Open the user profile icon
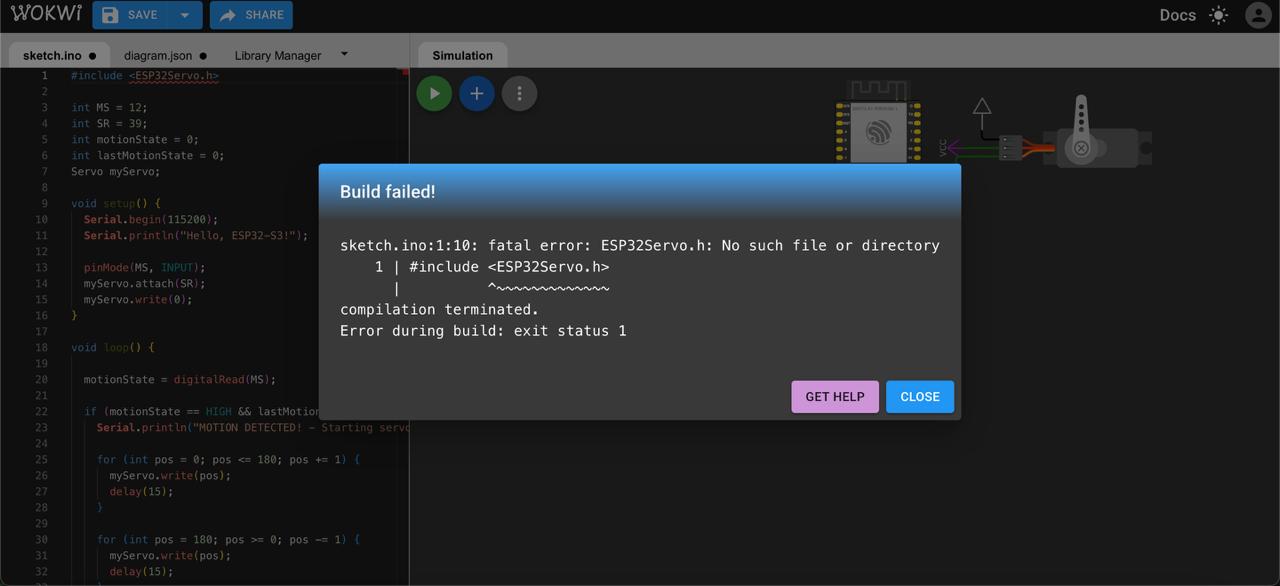The width and height of the screenshot is (1280, 586). click(1258, 15)
